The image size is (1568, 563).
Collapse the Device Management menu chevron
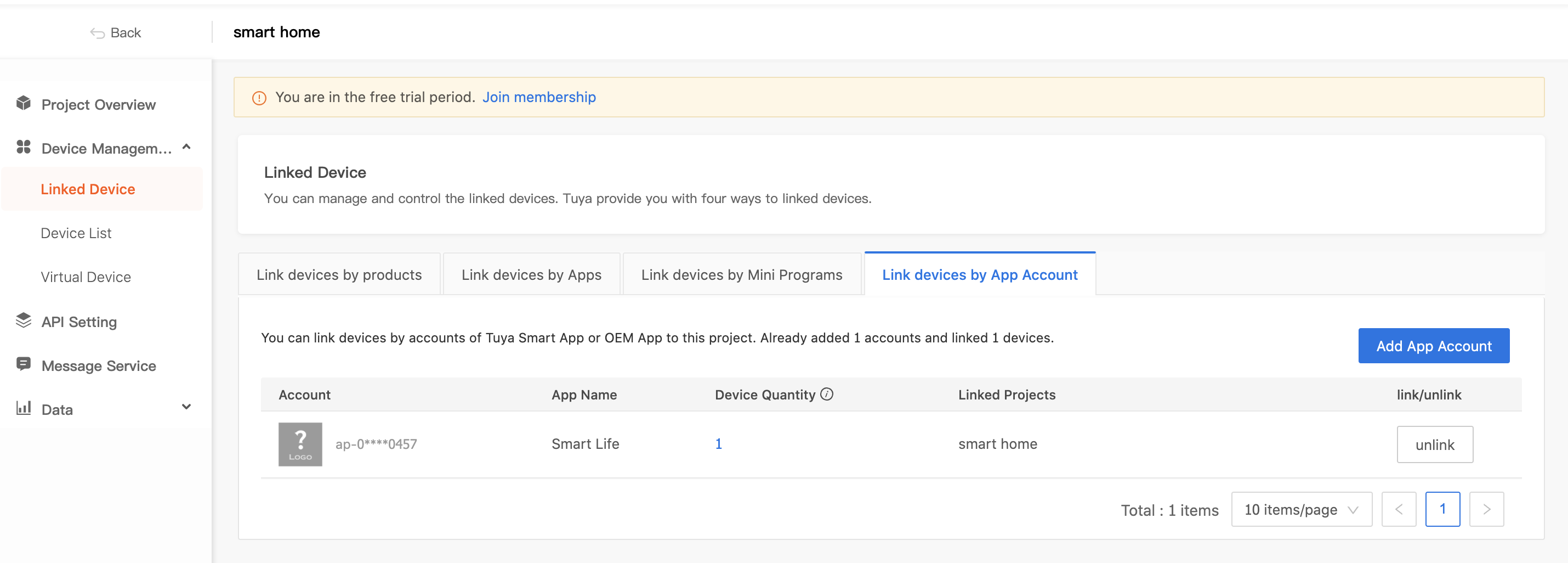[186, 148]
